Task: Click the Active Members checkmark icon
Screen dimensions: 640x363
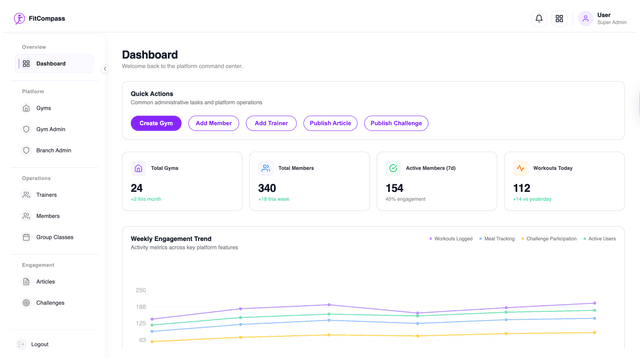Action: click(x=393, y=168)
